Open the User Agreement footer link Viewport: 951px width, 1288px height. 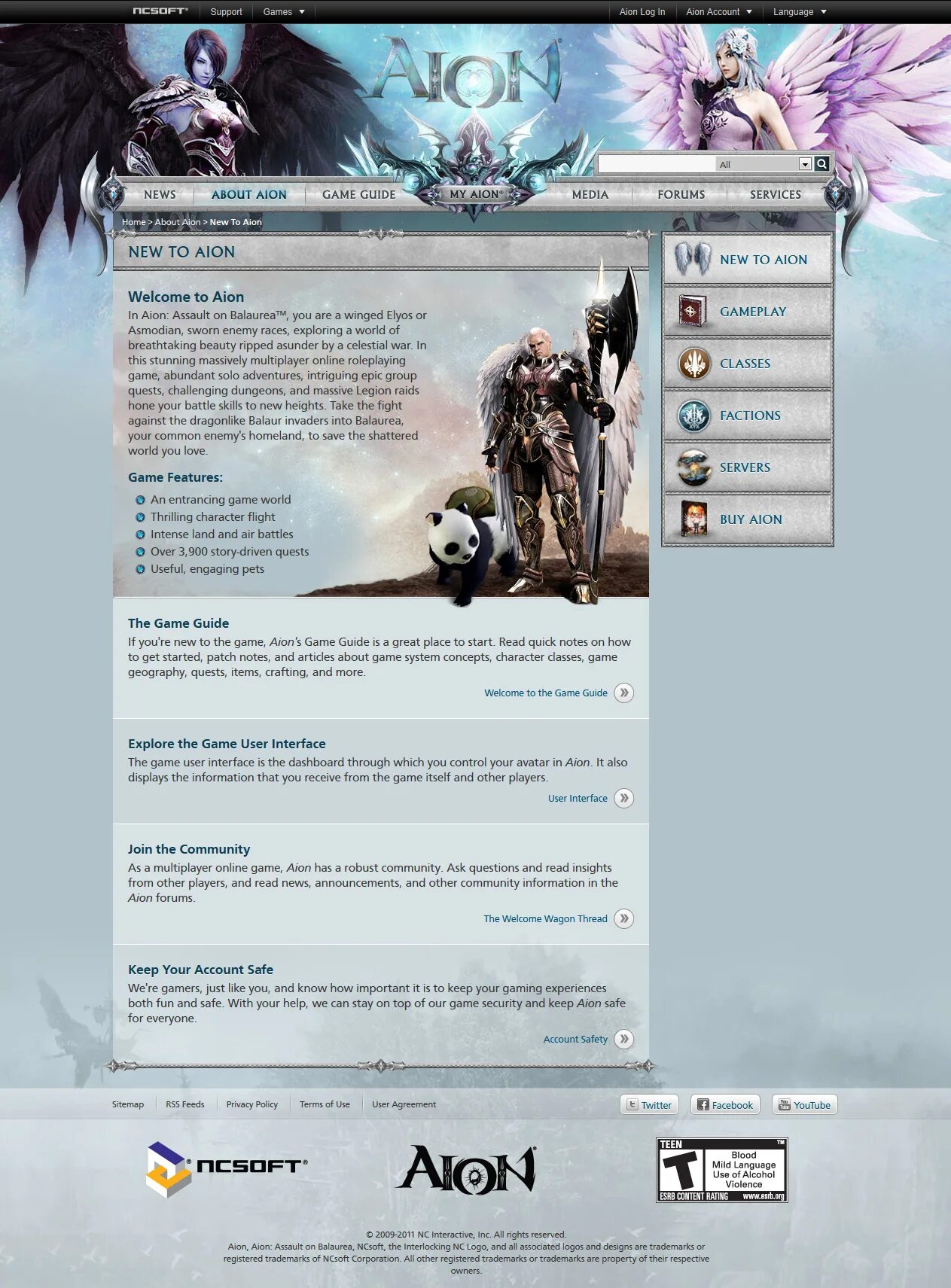[404, 1104]
